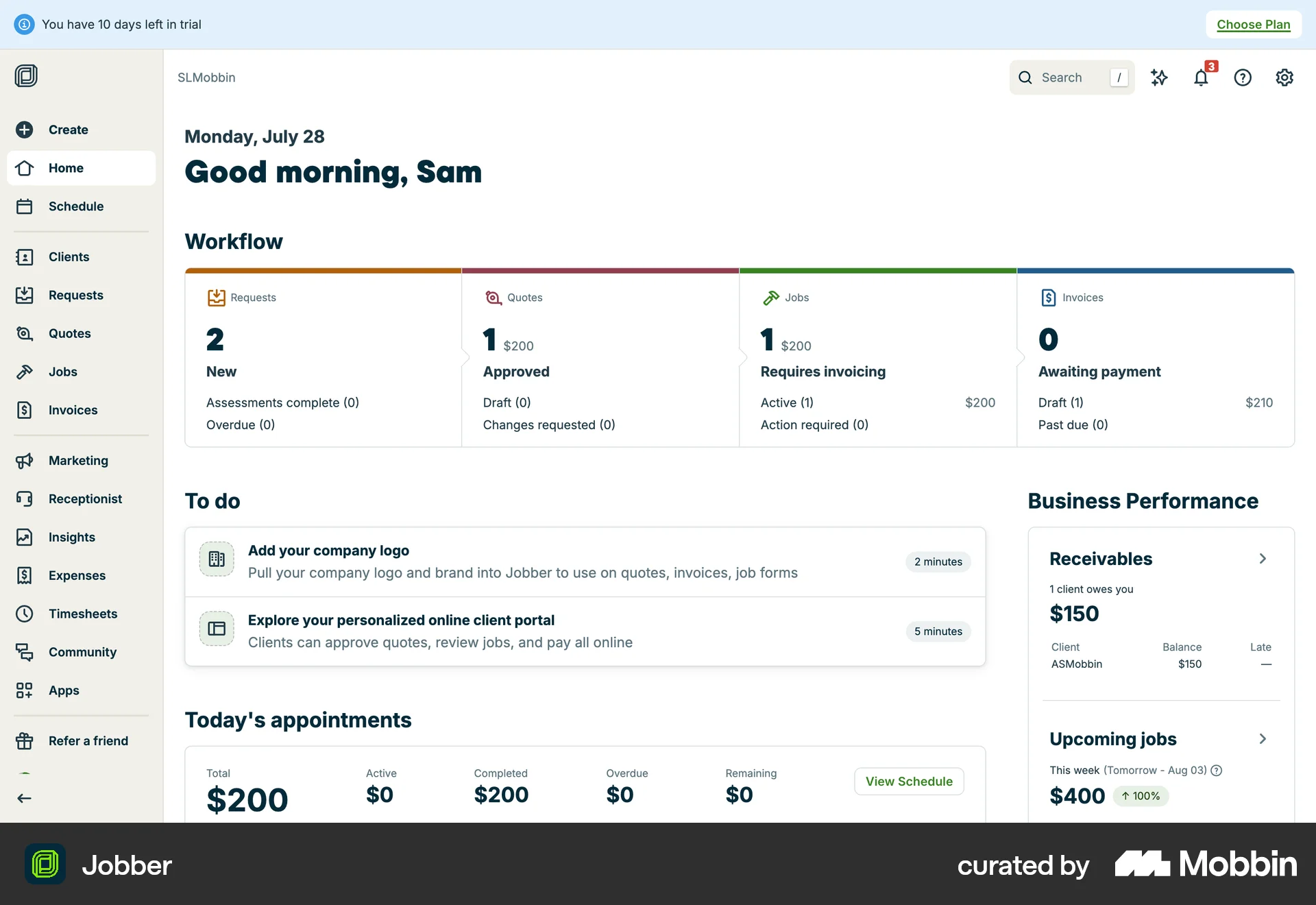Collapse the sidebar with arrow icon
This screenshot has width=1316, height=905.
tap(25, 798)
